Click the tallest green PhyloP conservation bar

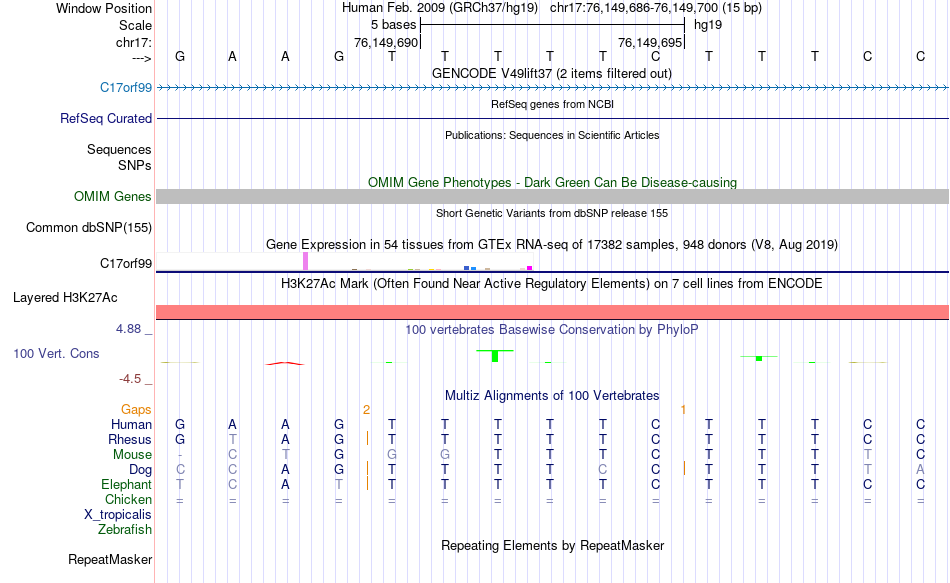[495, 356]
